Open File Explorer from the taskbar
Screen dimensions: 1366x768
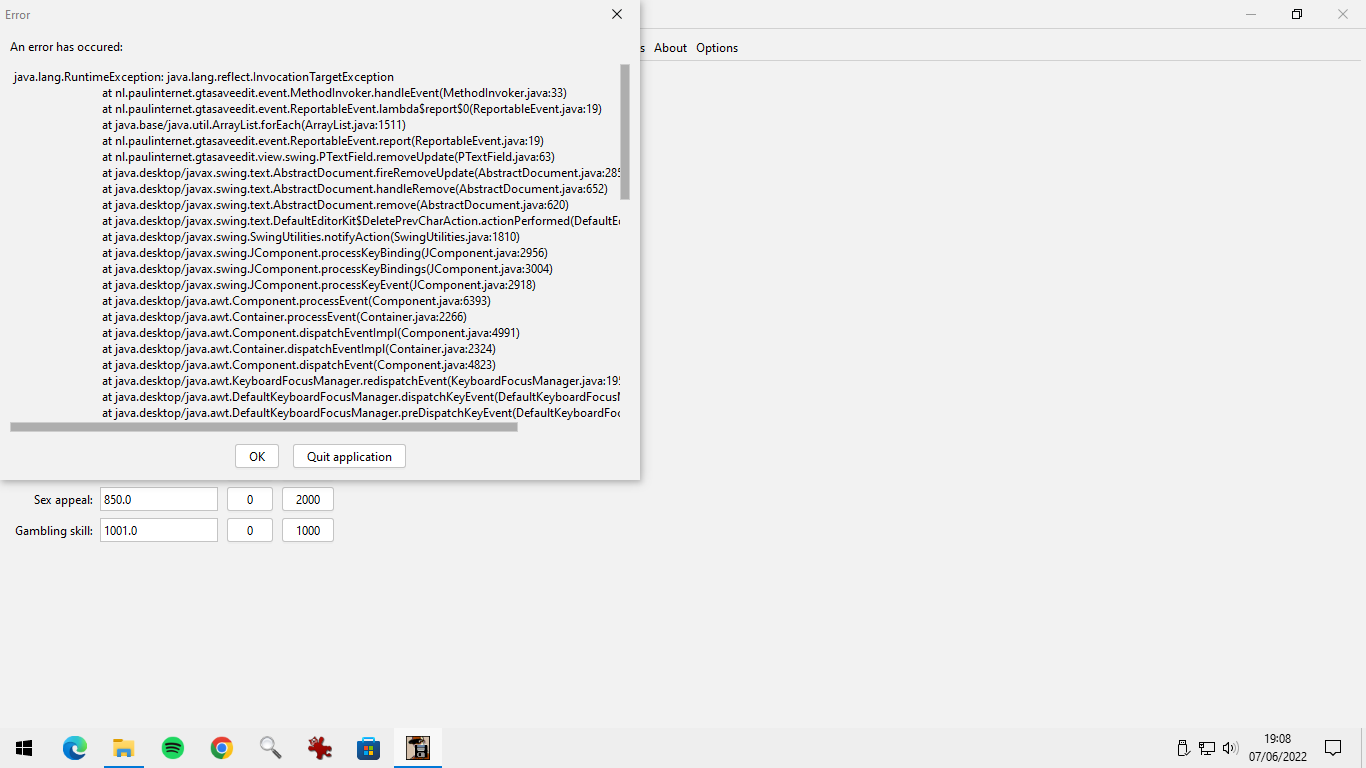123,747
